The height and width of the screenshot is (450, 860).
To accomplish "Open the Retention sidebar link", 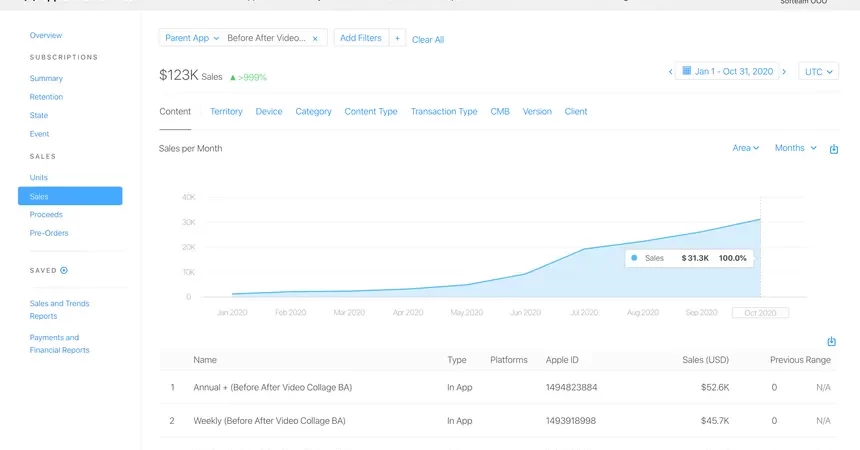I will pos(46,97).
